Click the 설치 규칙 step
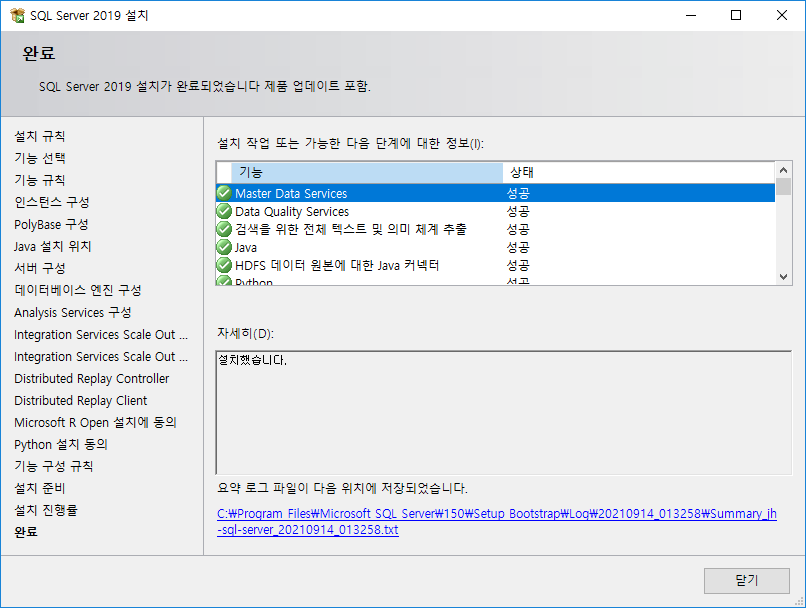Screen dimensions: 806x608 point(40,136)
